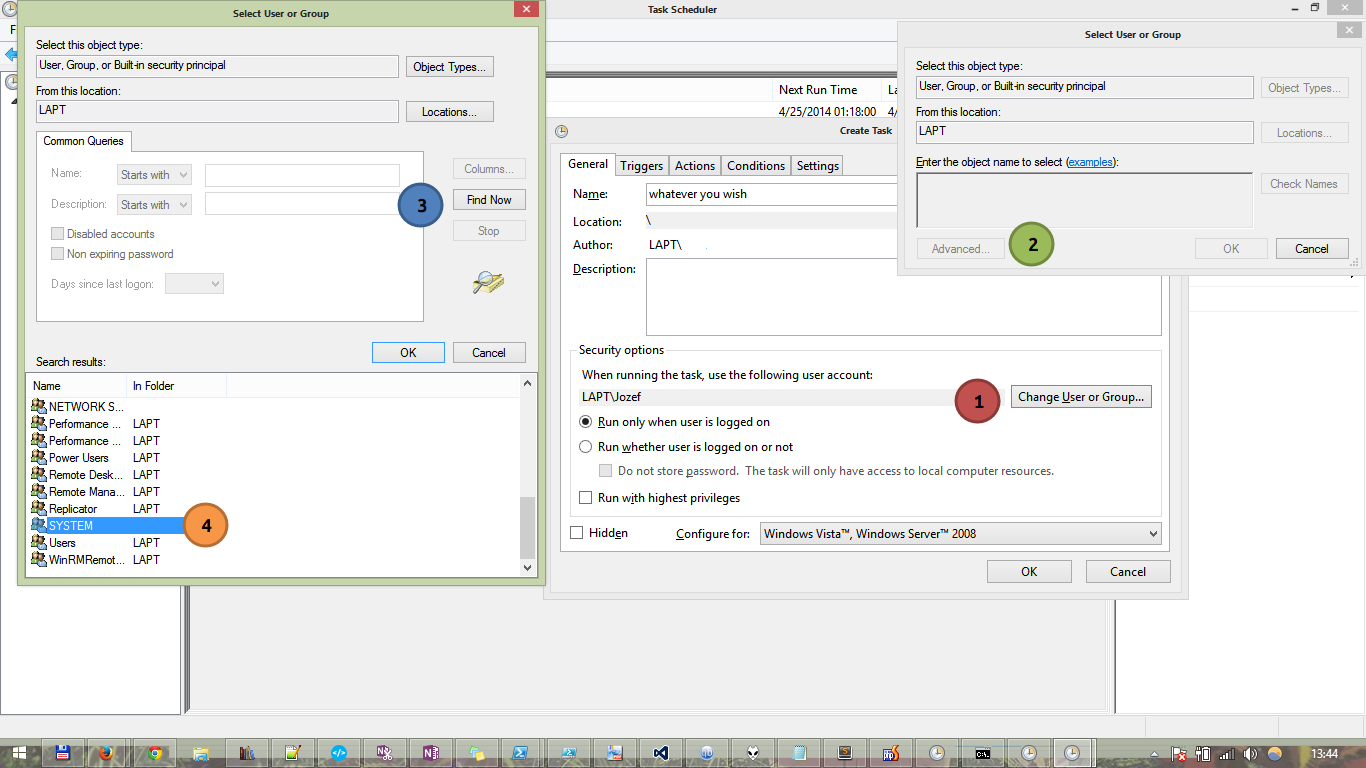
Task: Open the 'examples' link
Action: tap(1090, 162)
